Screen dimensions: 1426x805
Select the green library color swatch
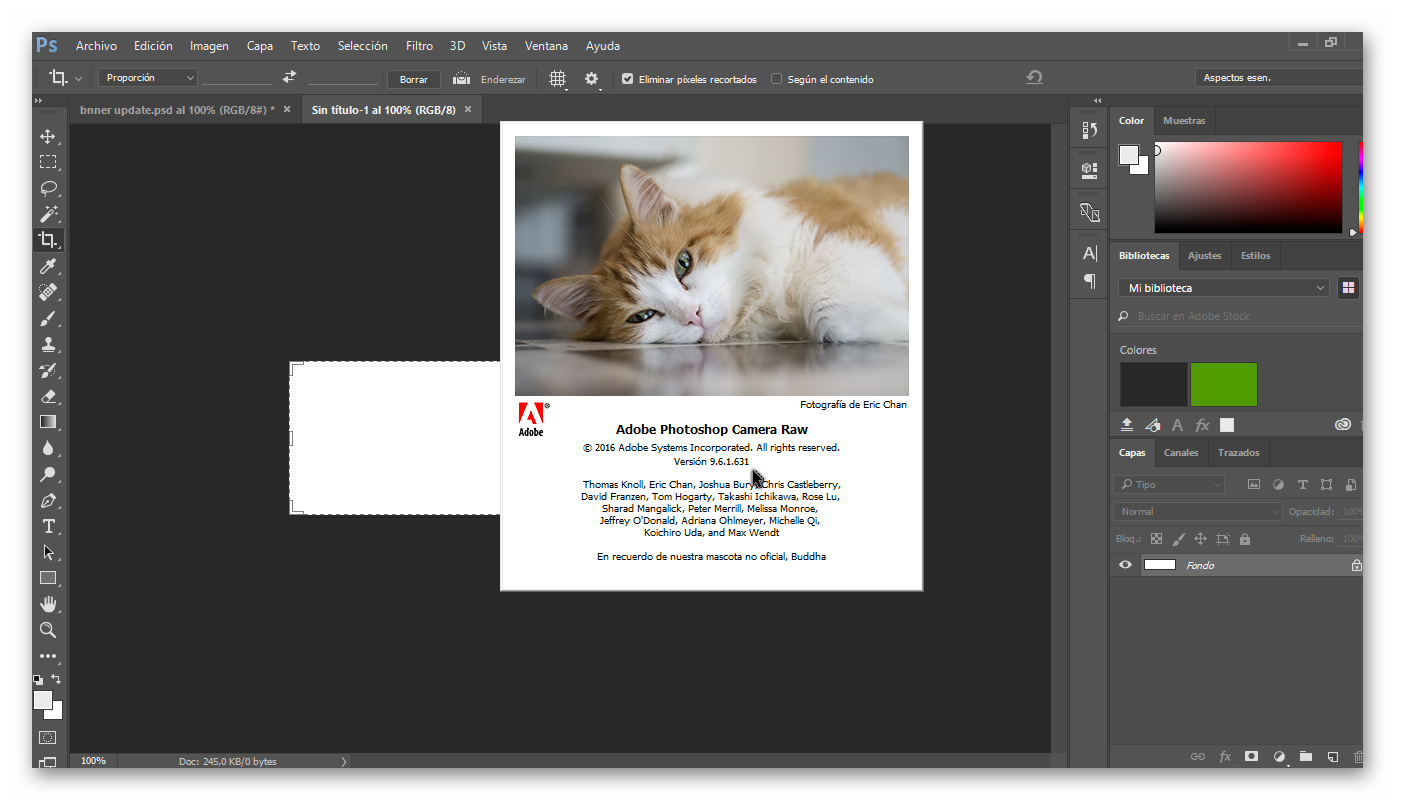click(x=1224, y=385)
